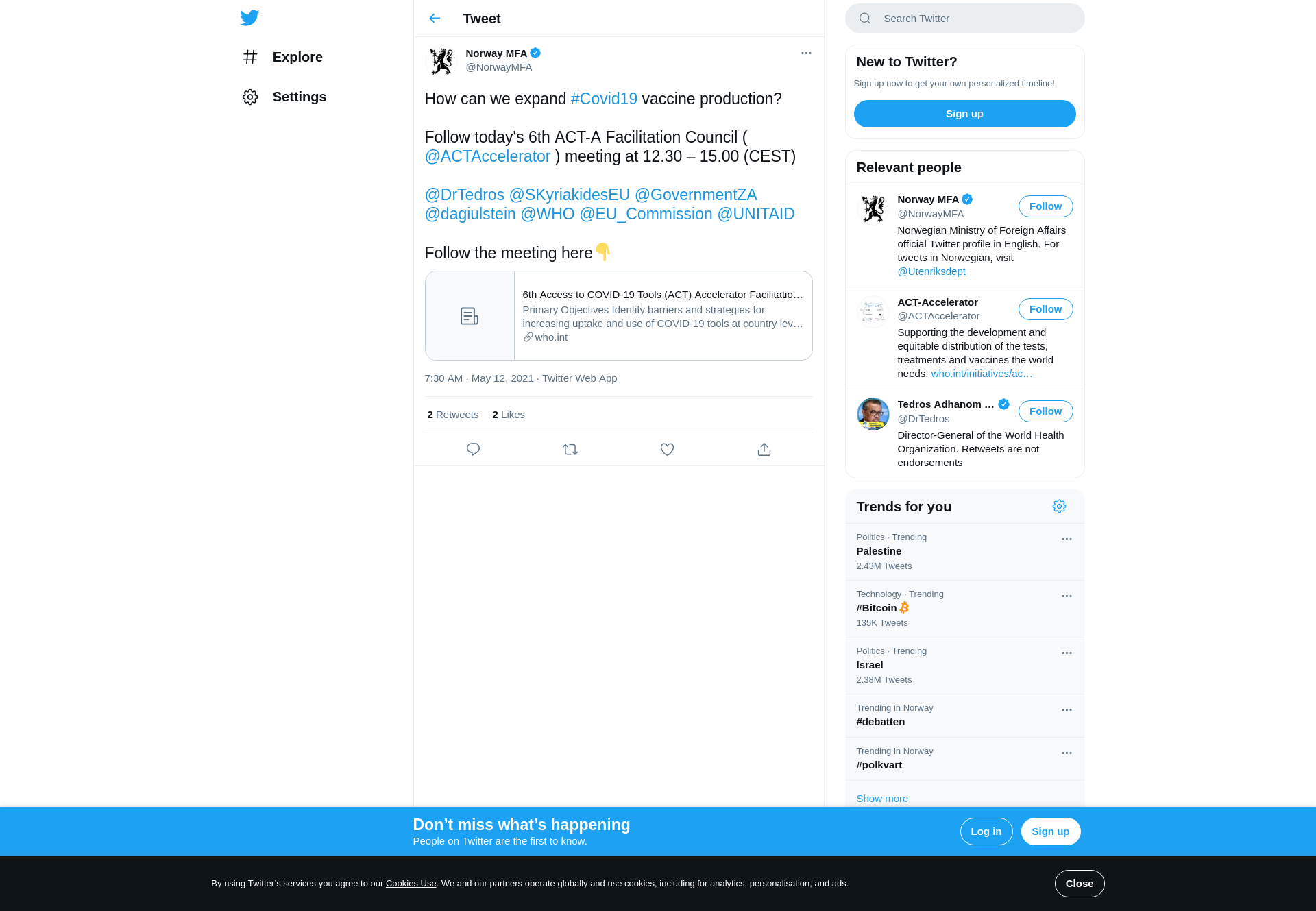Image resolution: width=1316 pixels, height=911 pixels.
Task: Click the #Covid19 hashtag link
Action: (604, 99)
